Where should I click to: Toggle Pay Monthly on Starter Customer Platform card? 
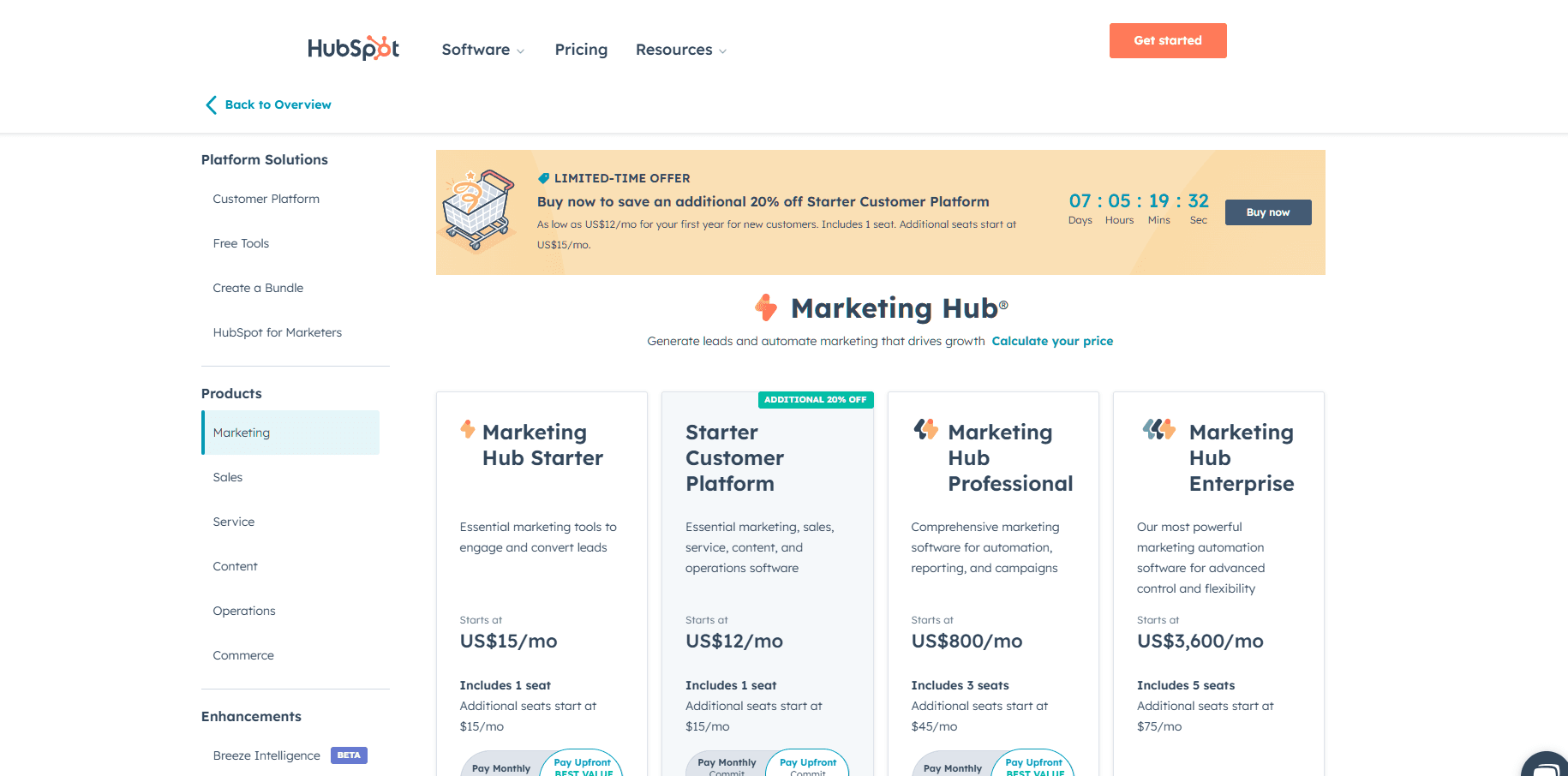(727, 766)
